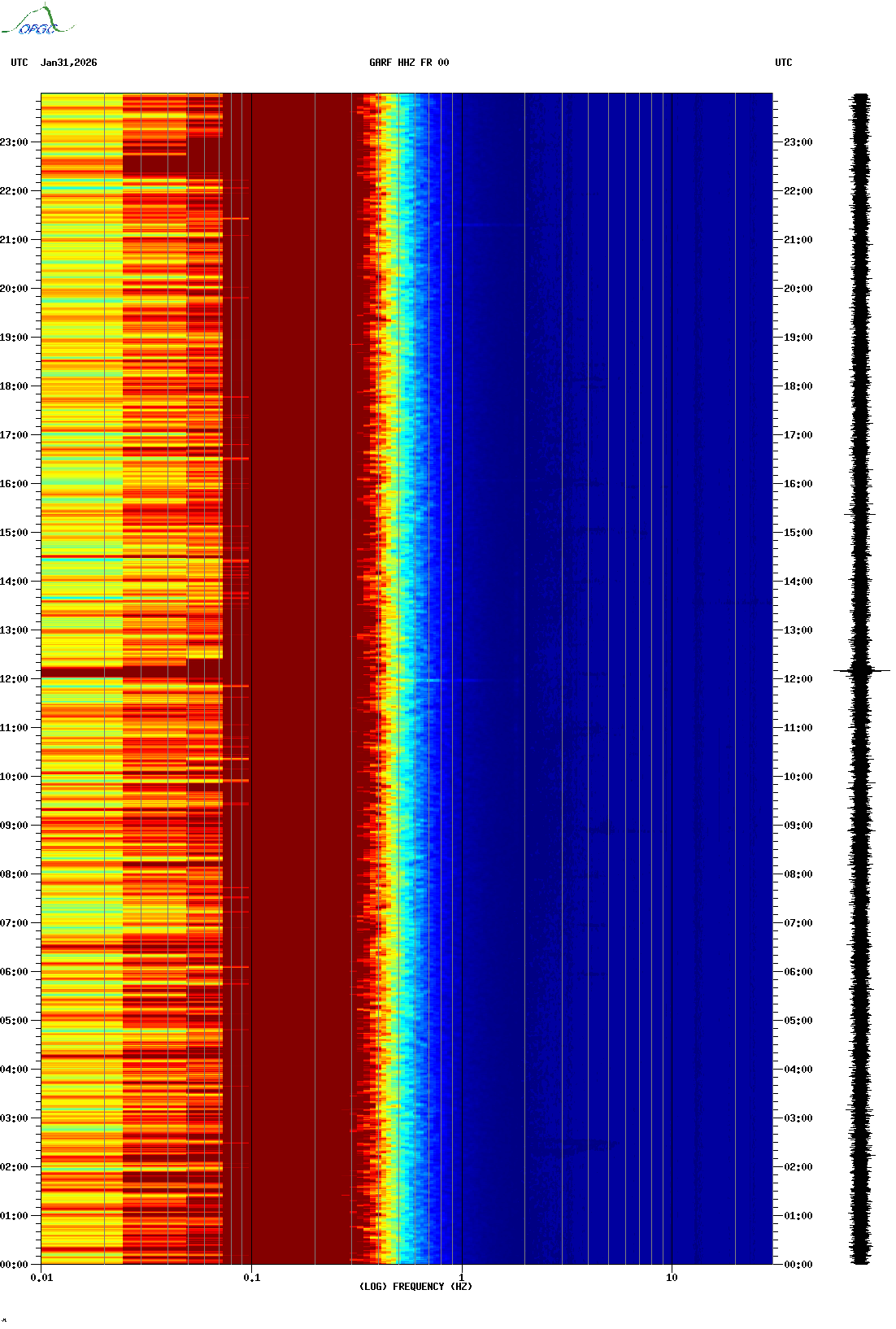Select the 1 Hz frequency axis label

pos(462,1278)
